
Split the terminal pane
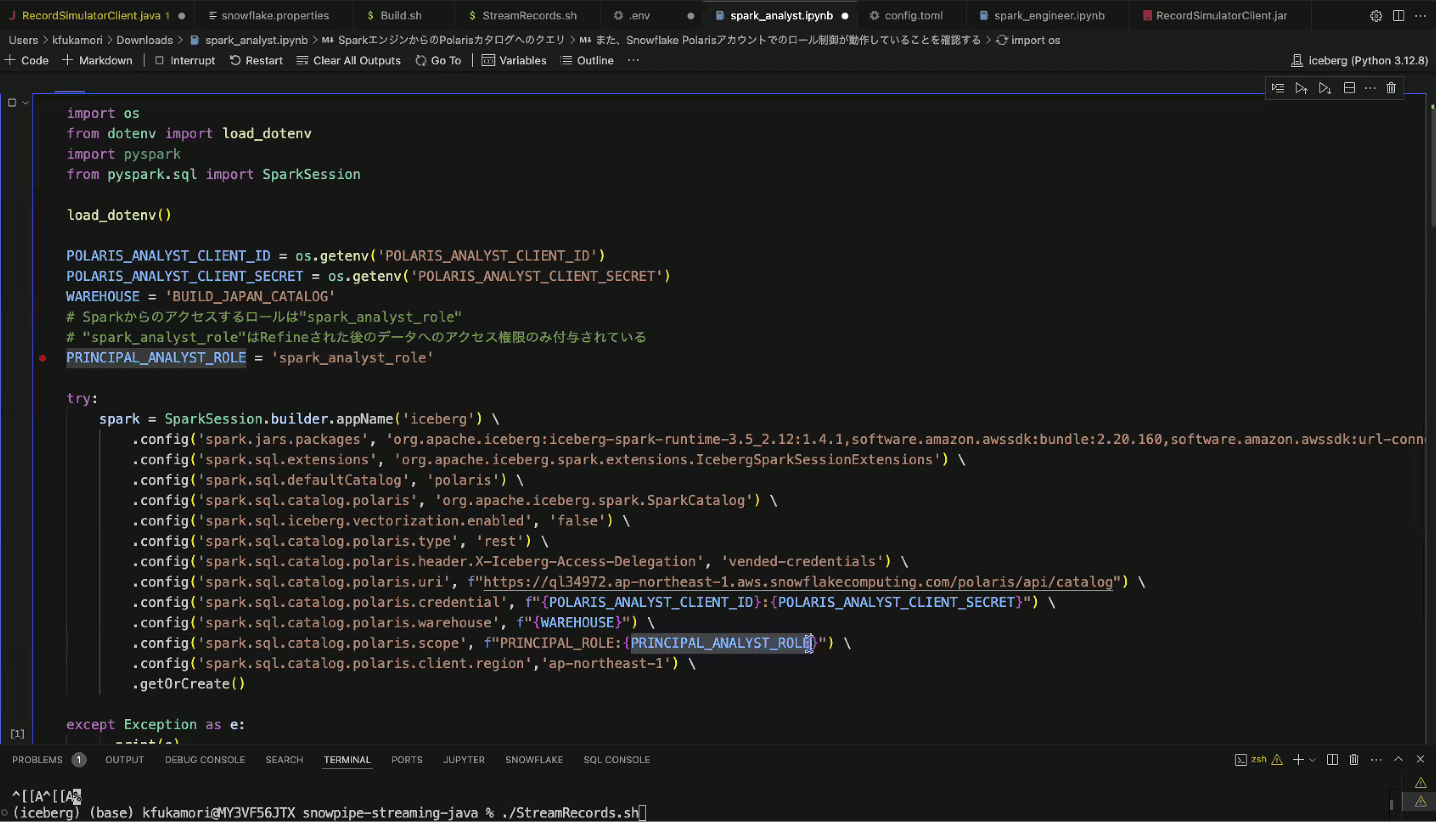(x=1332, y=760)
